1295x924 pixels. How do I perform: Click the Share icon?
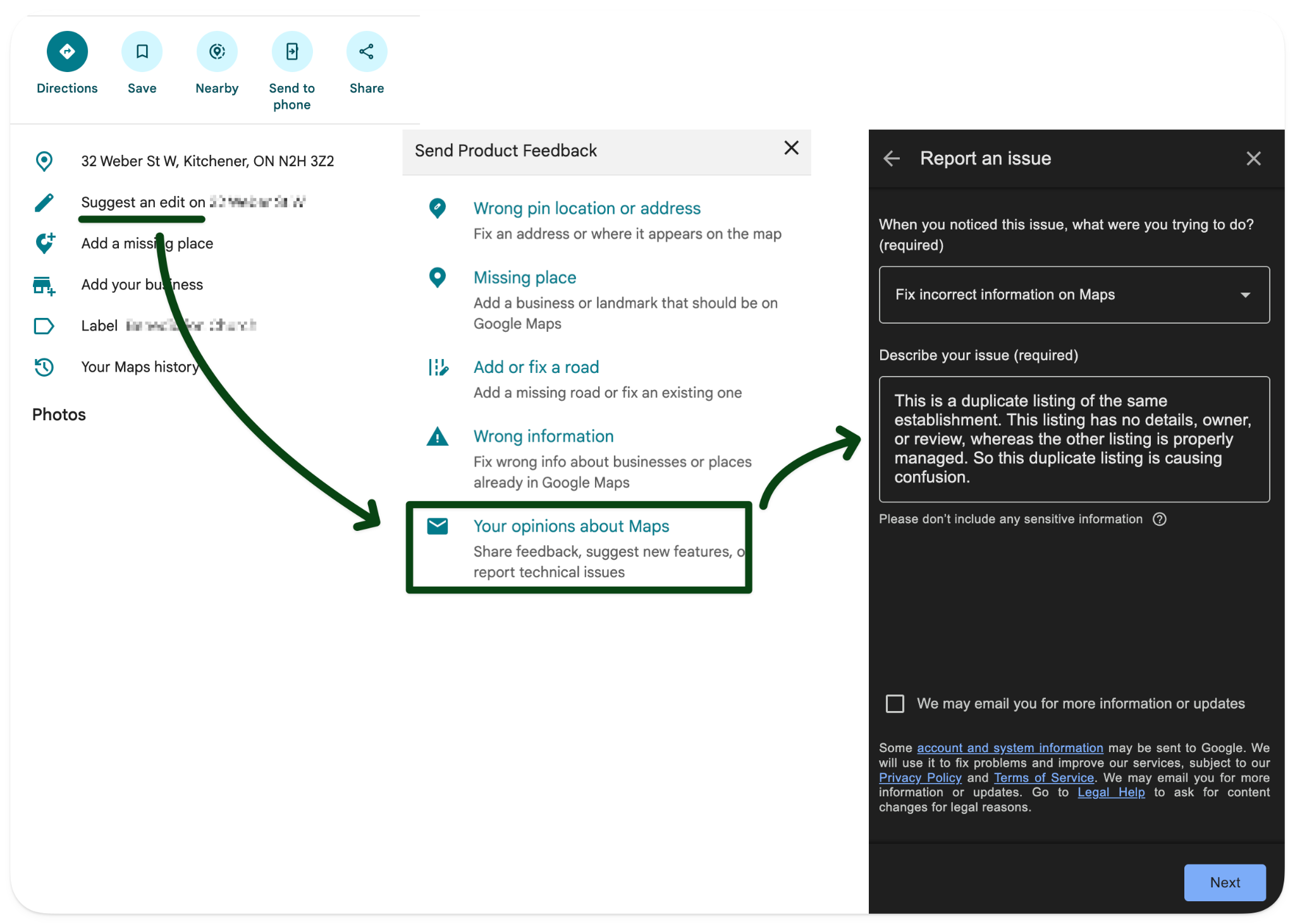point(367,51)
